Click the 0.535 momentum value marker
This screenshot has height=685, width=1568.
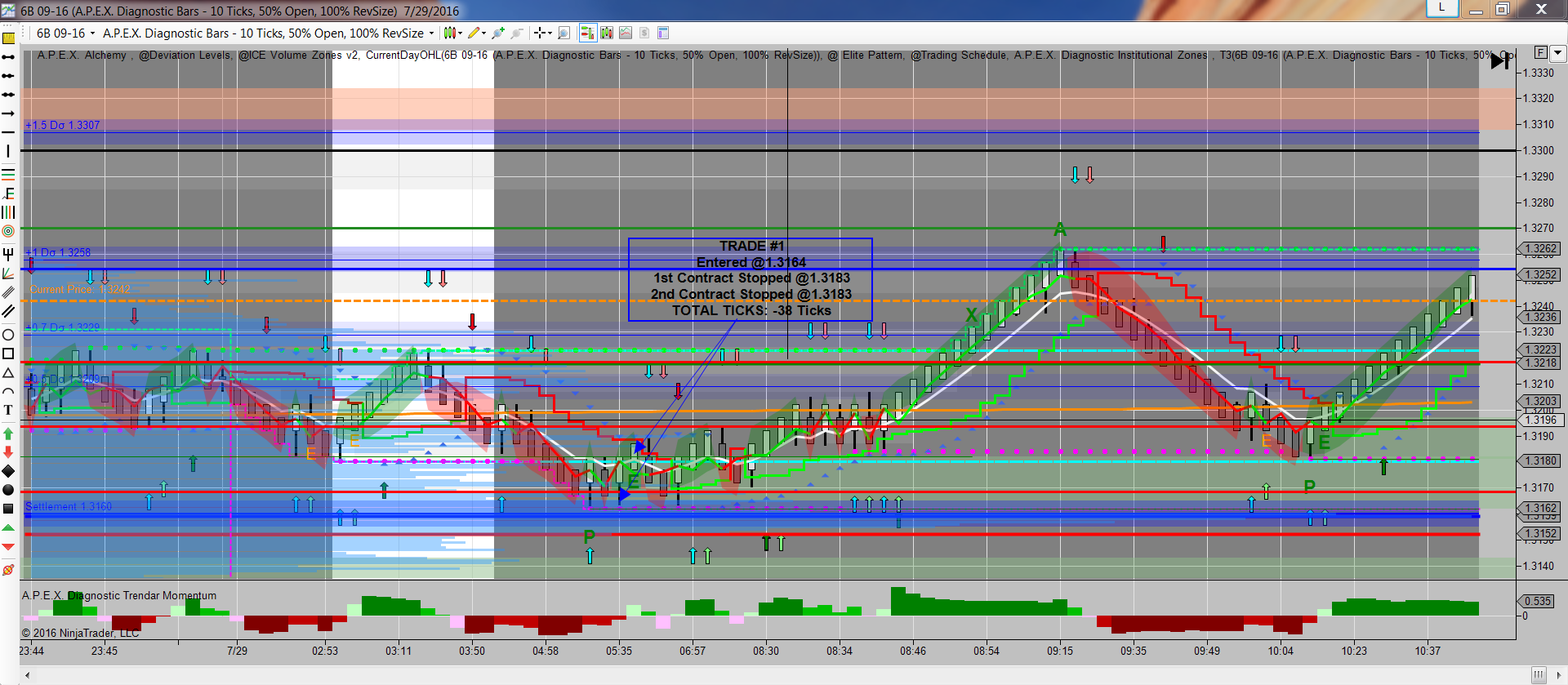click(1537, 602)
